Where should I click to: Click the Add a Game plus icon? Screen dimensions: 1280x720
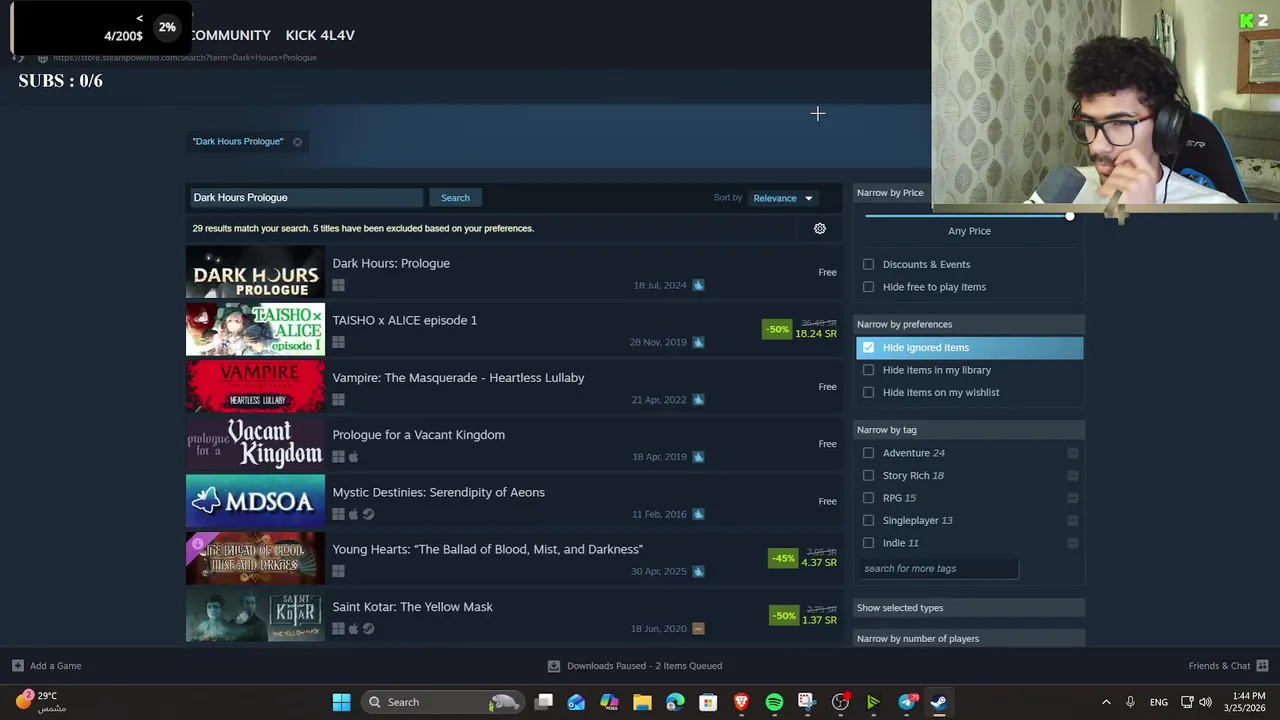pyautogui.click(x=17, y=666)
